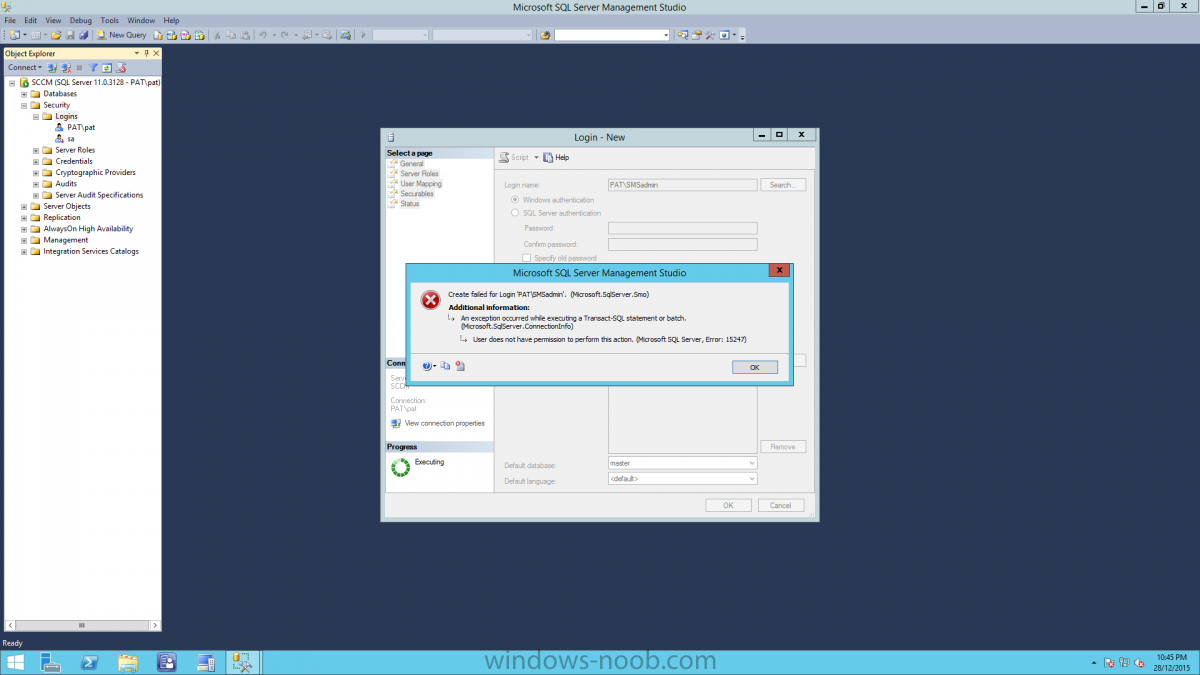Open the Default language dropdown

coord(751,479)
